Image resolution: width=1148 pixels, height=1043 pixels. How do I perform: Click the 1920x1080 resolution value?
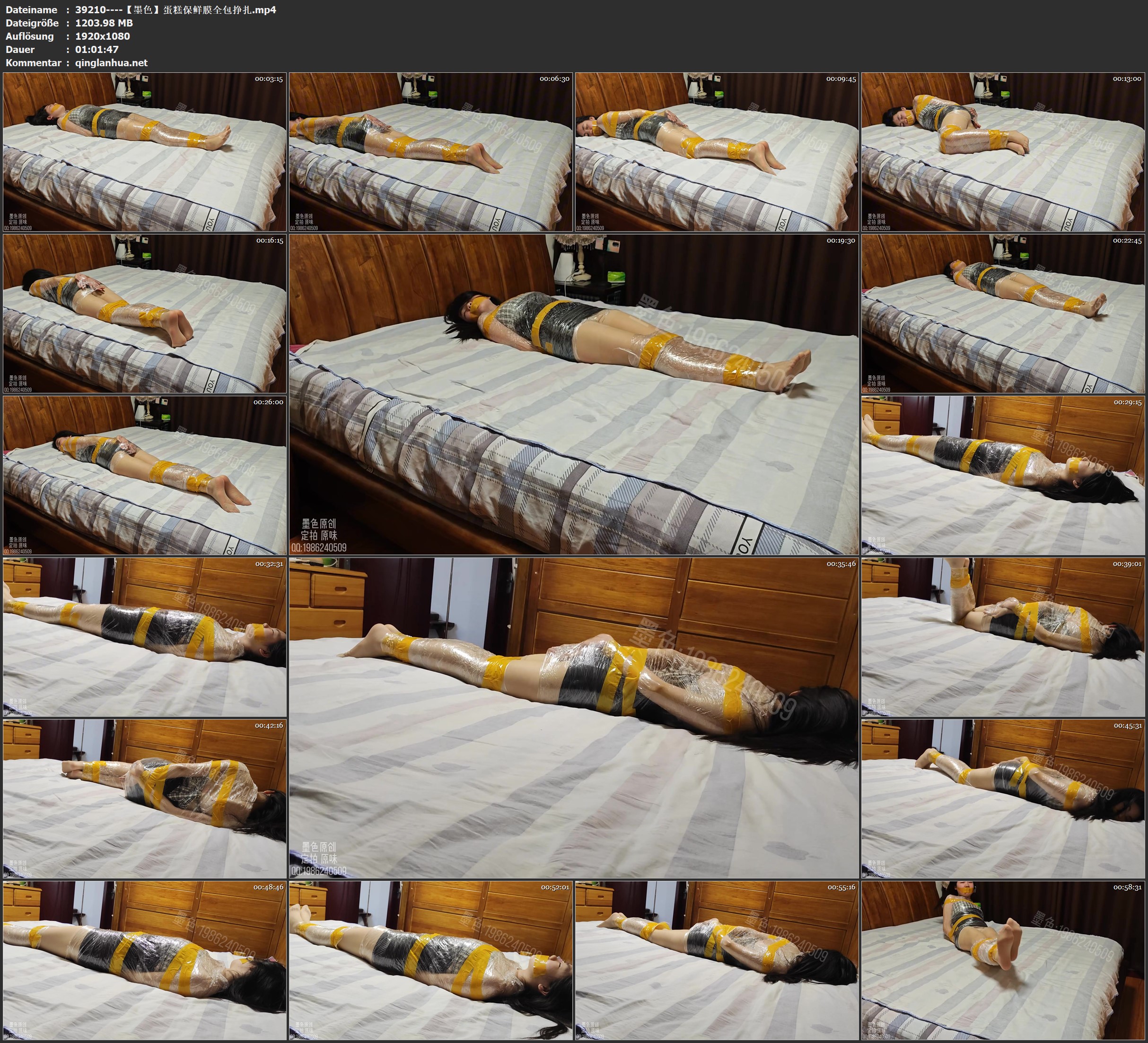(x=103, y=36)
